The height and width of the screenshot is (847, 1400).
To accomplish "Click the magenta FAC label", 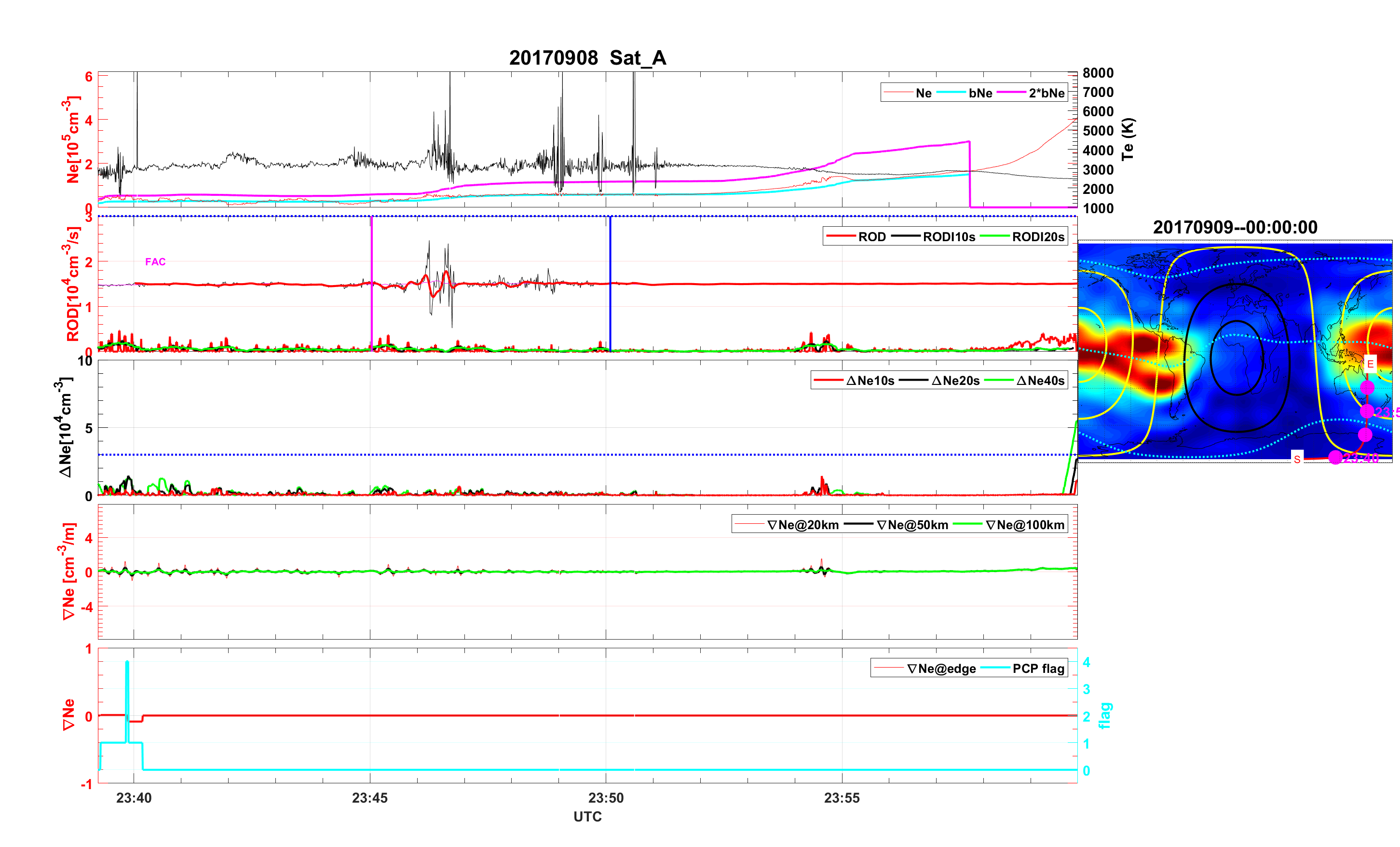I will [155, 262].
